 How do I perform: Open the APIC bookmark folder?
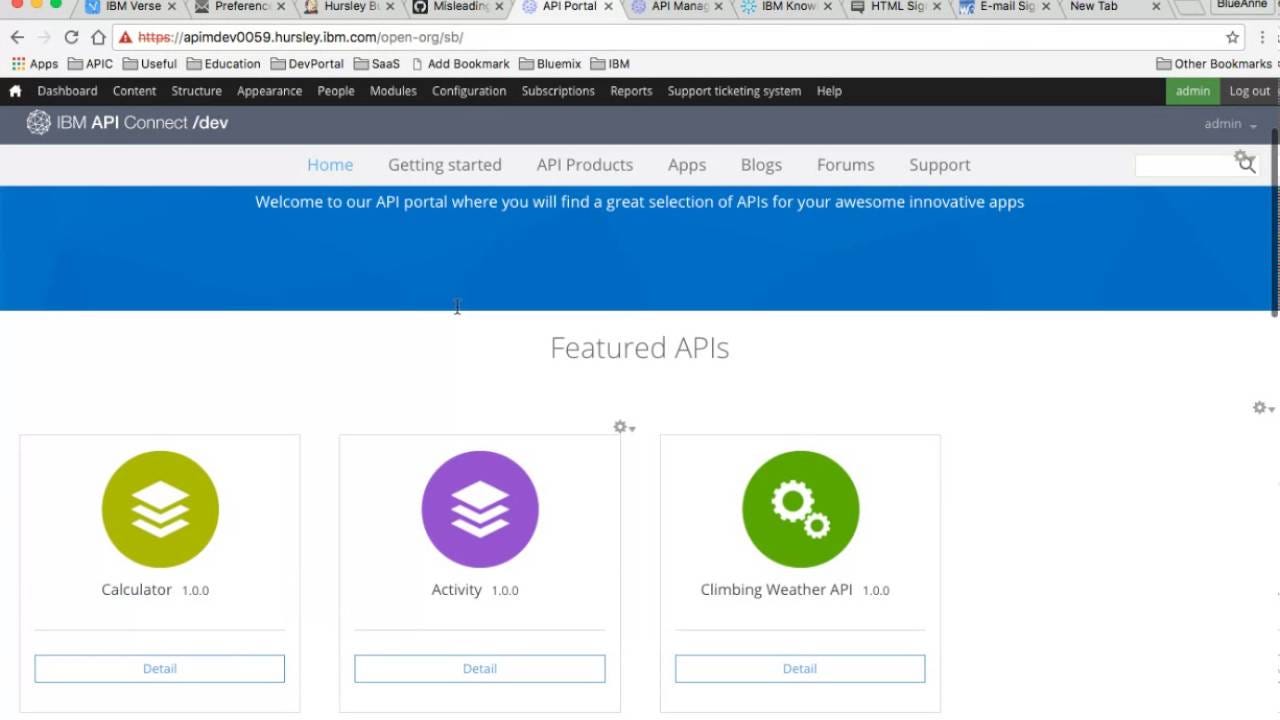[90, 64]
